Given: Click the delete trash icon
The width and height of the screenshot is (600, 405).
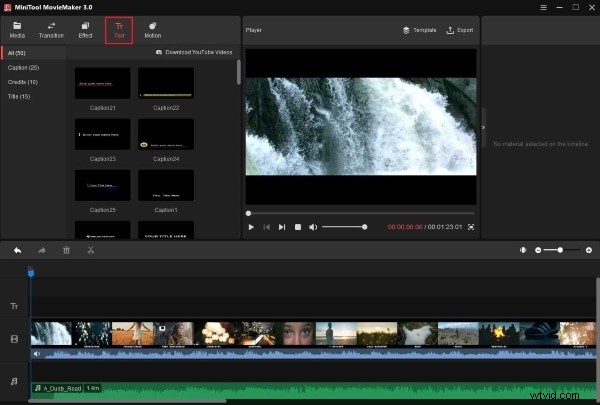Looking at the screenshot, I should (66, 250).
